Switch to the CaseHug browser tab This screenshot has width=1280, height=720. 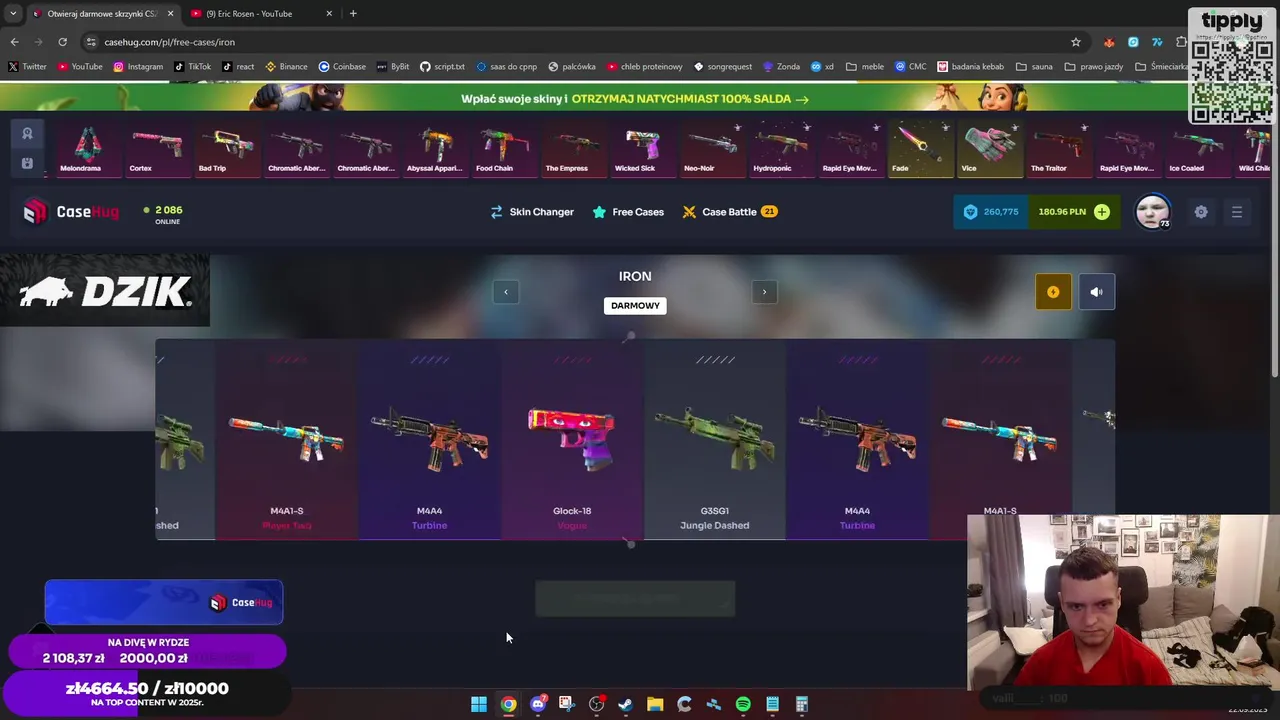(102, 14)
